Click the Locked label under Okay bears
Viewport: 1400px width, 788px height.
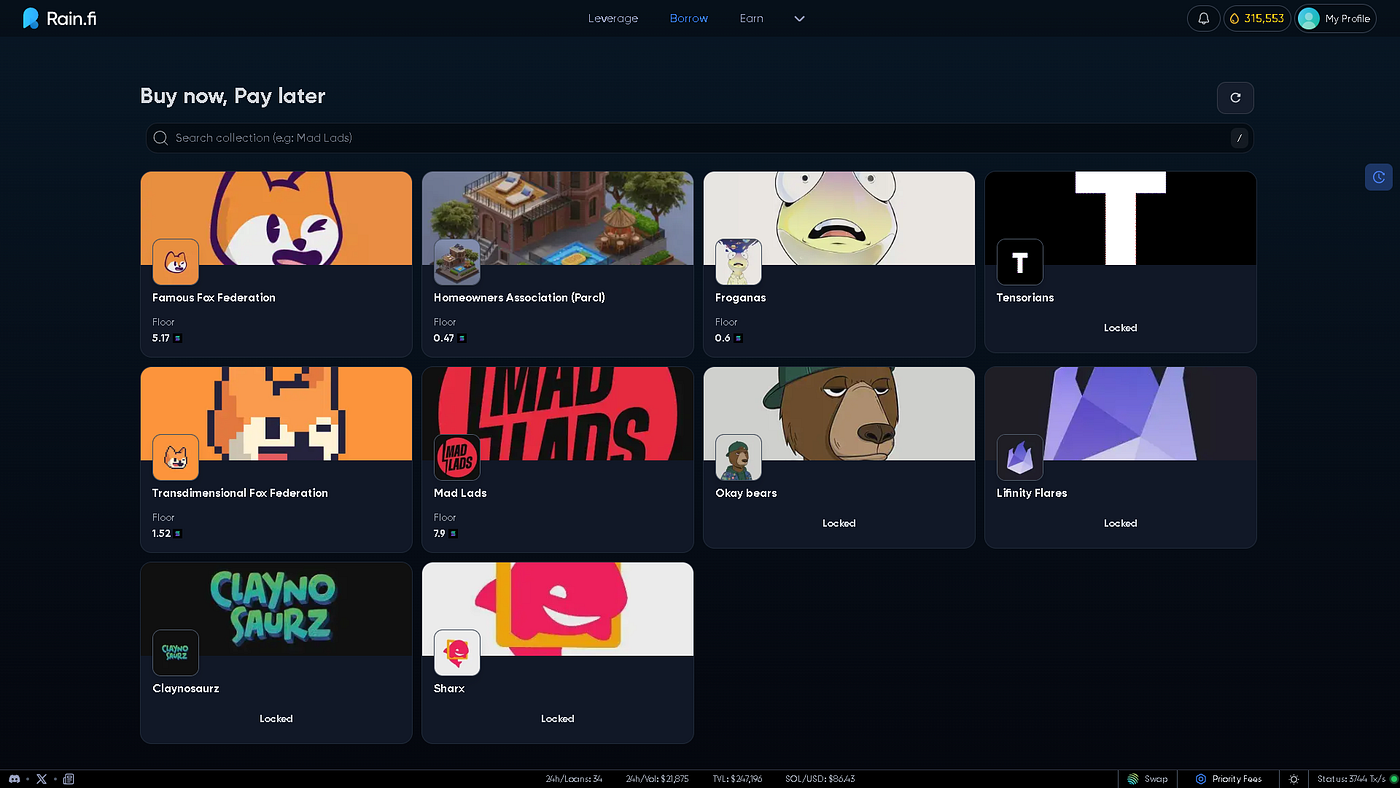tap(839, 523)
